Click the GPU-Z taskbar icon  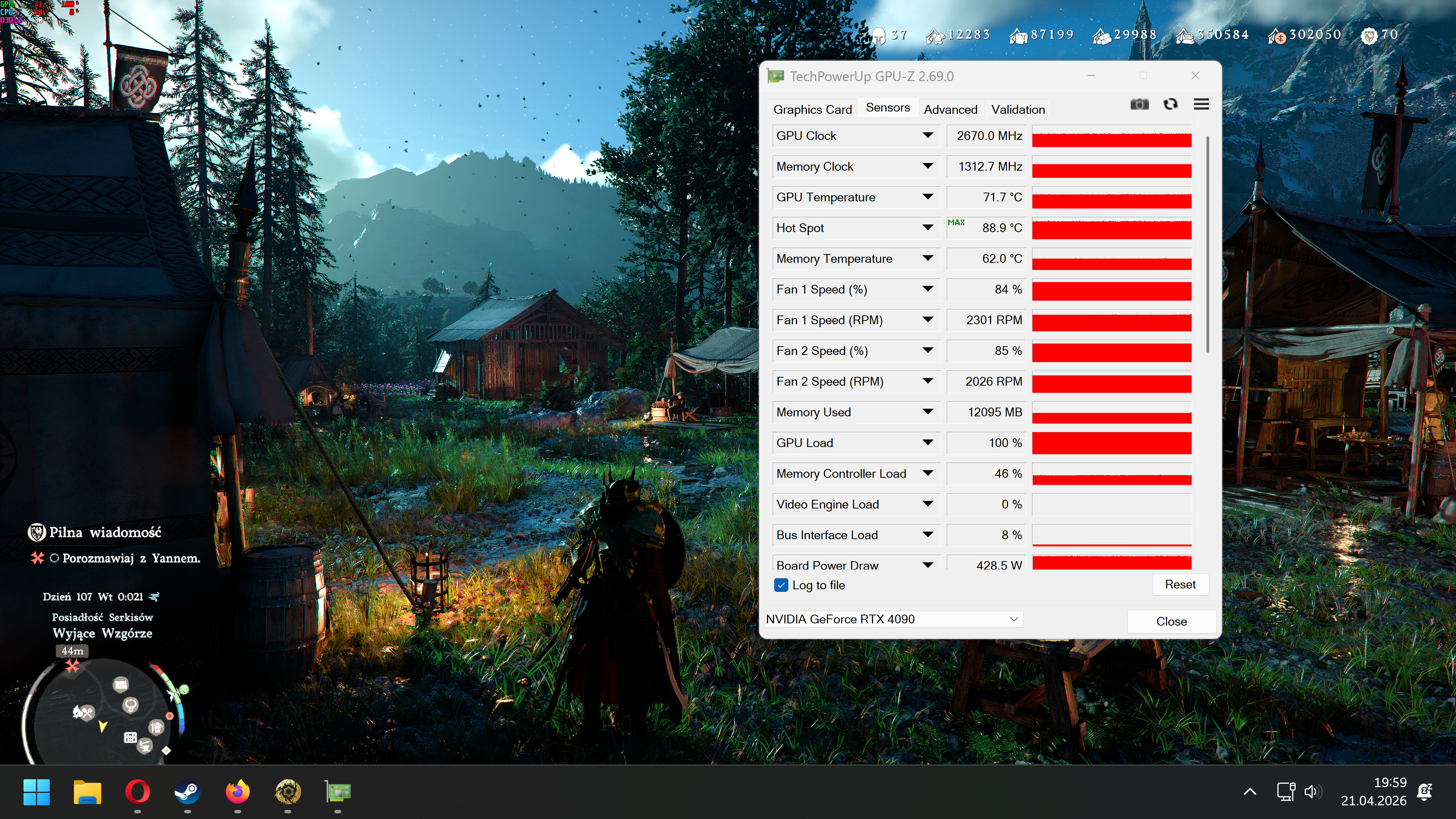(x=338, y=792)
